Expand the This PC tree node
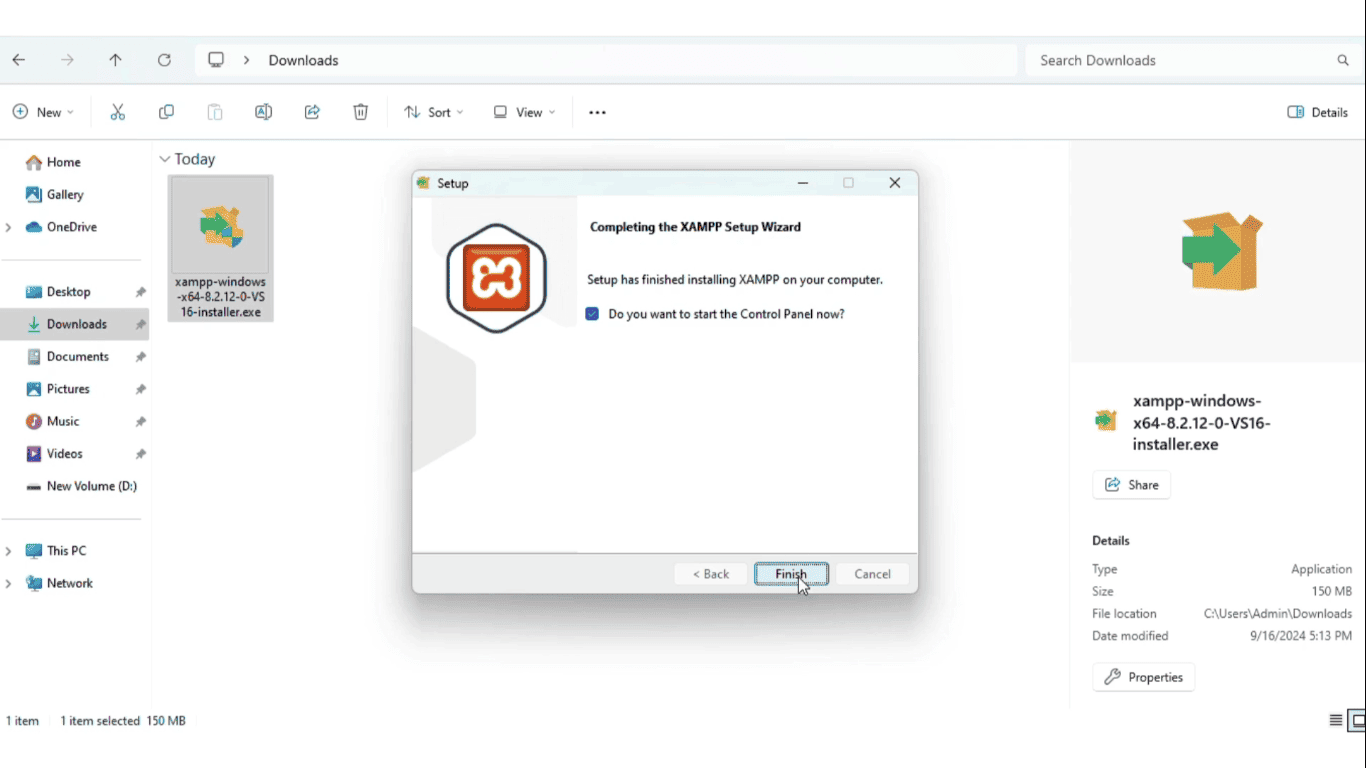 (x=9, y=551)
